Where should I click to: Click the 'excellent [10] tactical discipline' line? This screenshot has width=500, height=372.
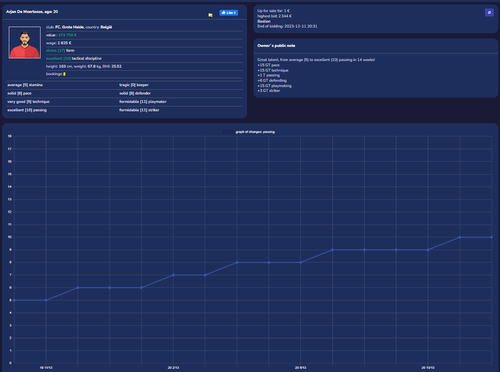pos(74,58)
